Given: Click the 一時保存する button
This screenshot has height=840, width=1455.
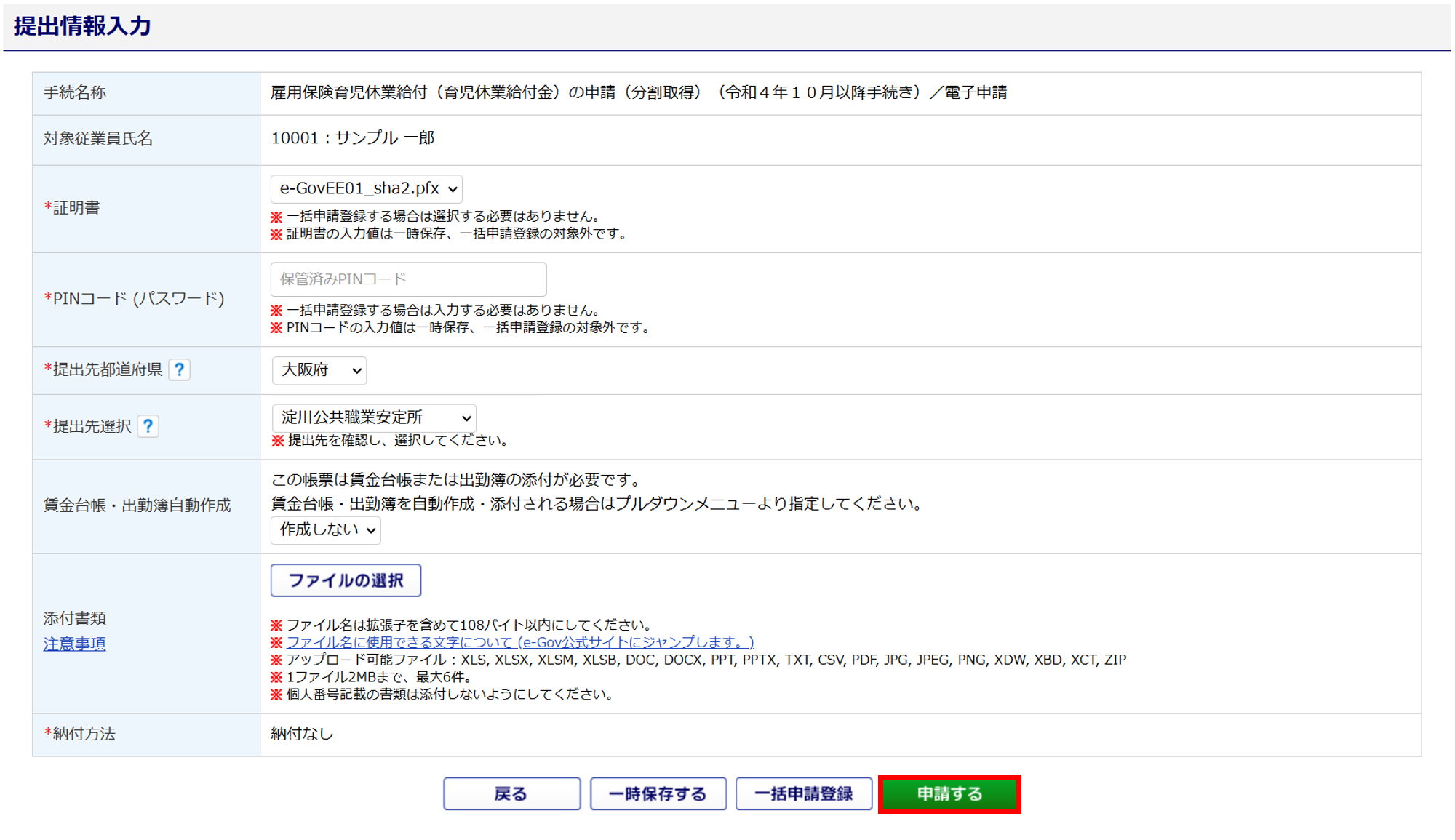Looking at the screenshot, I should click(x=658, y=794).
